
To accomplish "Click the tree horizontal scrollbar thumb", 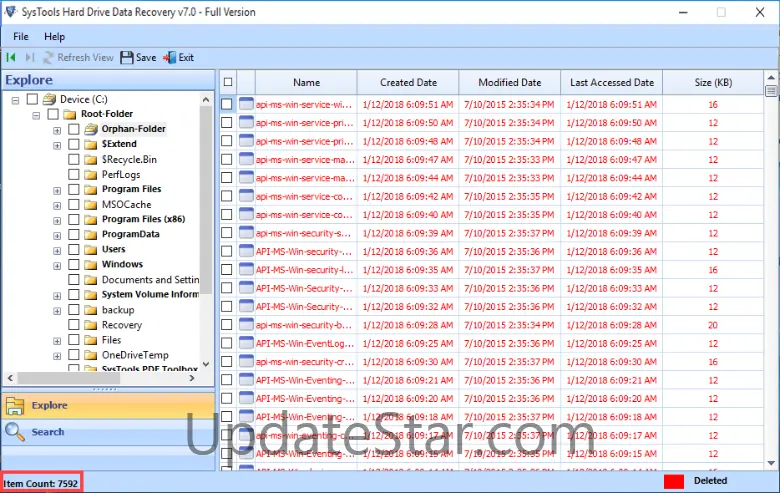I will pos(69,378).
